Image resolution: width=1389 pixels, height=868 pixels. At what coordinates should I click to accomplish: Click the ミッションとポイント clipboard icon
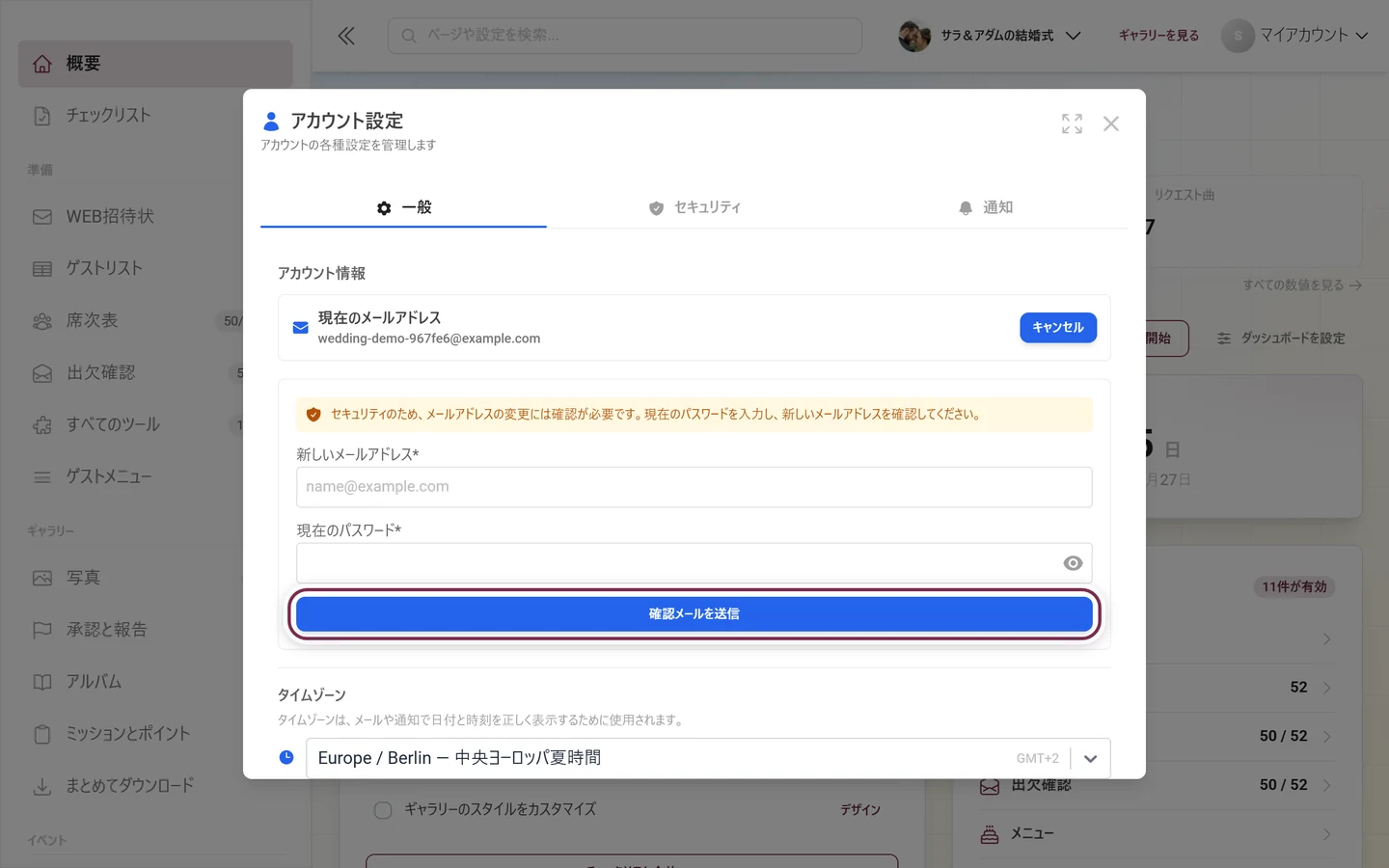point(42,735)
